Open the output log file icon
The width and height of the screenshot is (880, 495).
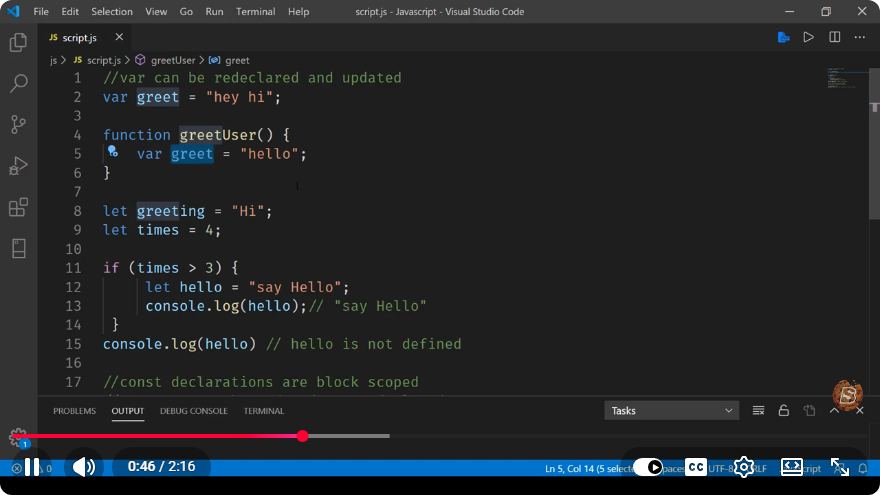[809, 411]
